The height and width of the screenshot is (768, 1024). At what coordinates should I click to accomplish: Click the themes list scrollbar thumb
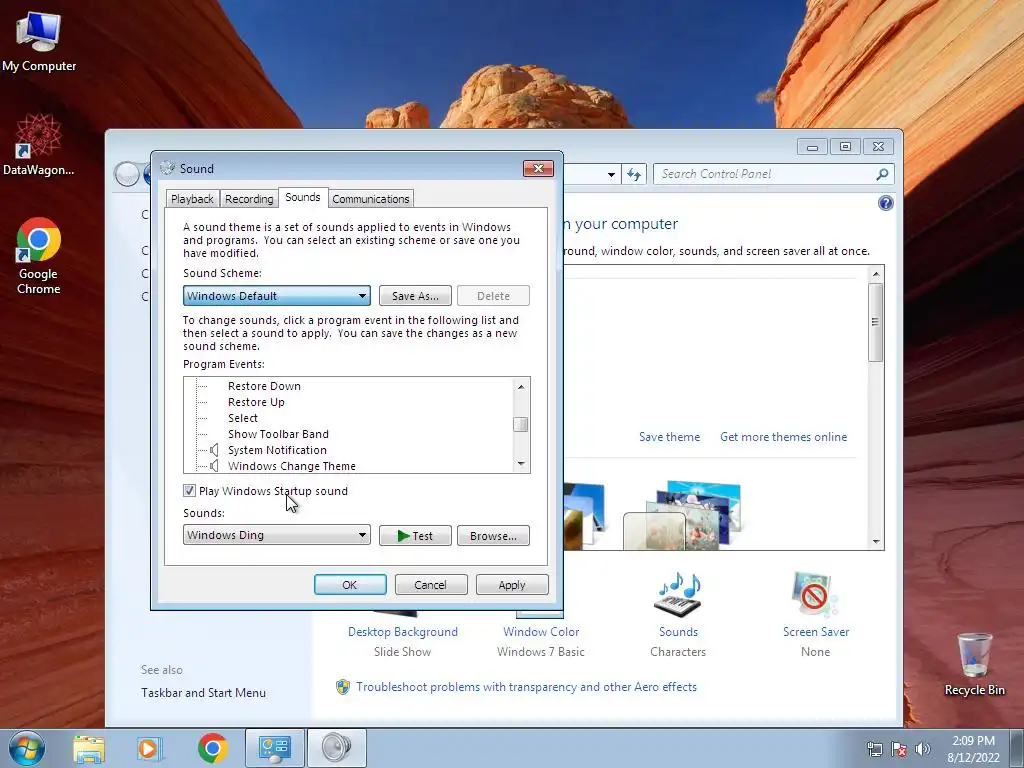pyautogui.click(x=876, y=322)
